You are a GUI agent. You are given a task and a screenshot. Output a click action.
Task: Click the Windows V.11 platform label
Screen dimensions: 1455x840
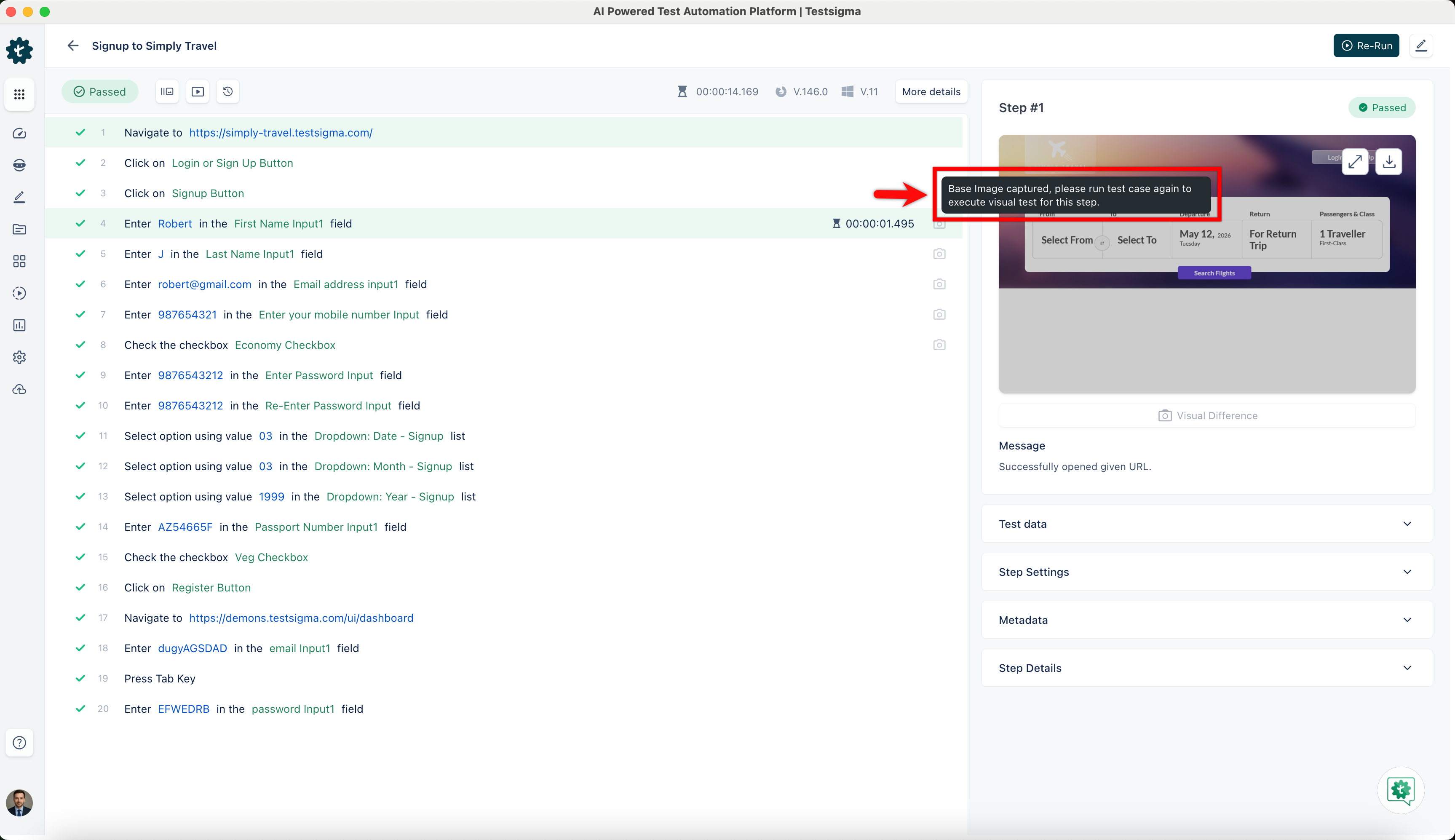860,92
